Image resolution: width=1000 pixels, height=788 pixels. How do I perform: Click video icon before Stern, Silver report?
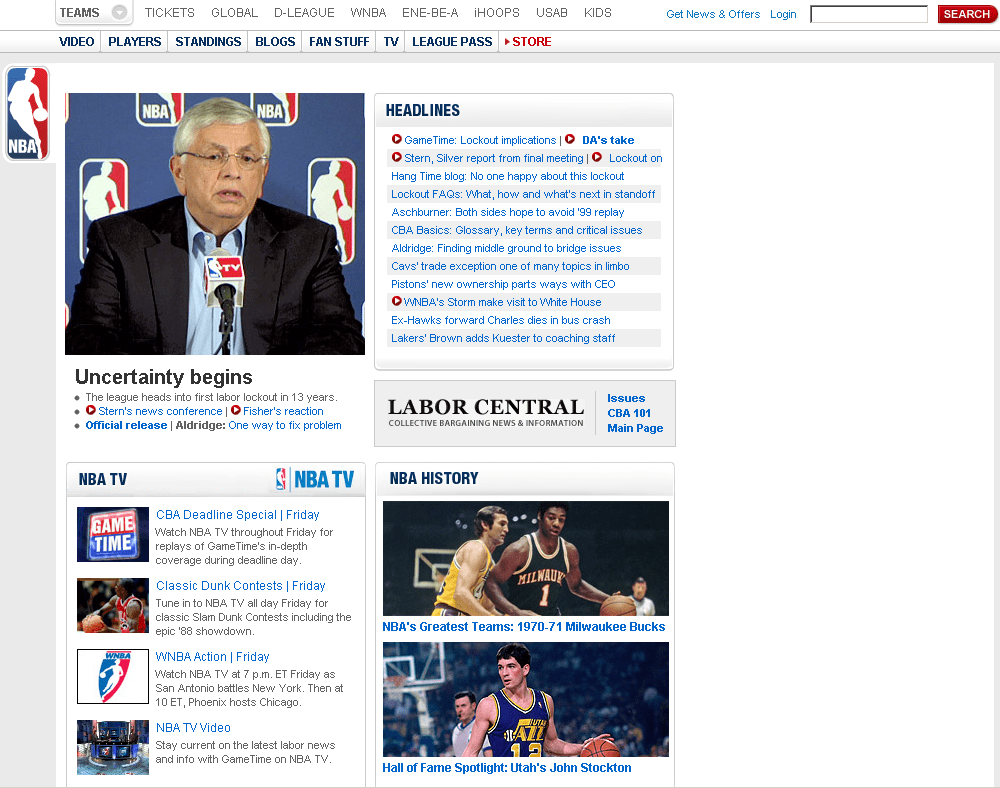(397, 157)
